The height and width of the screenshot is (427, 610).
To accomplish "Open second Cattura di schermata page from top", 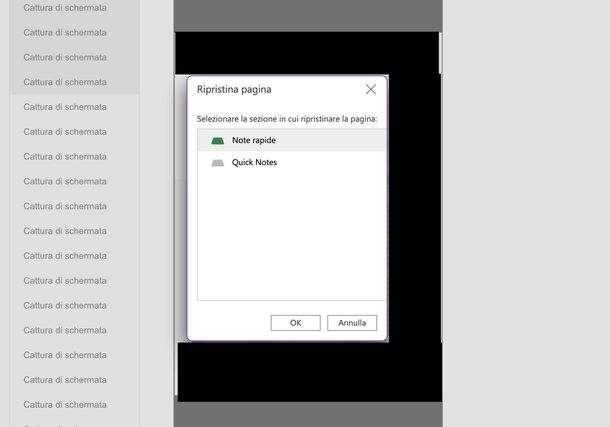I will coord(65,32).
